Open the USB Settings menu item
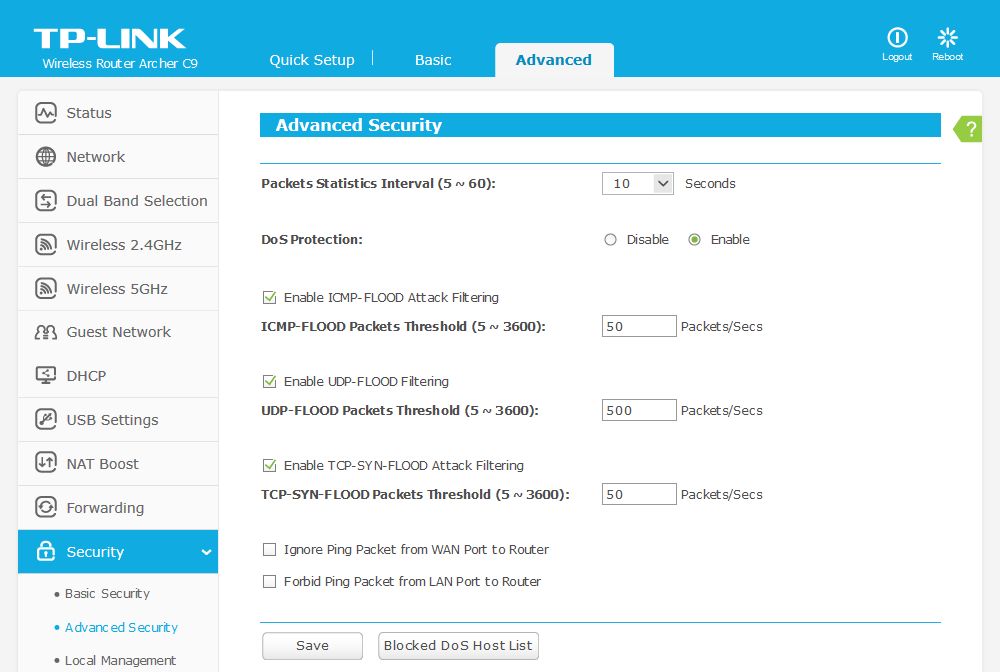 118,420
